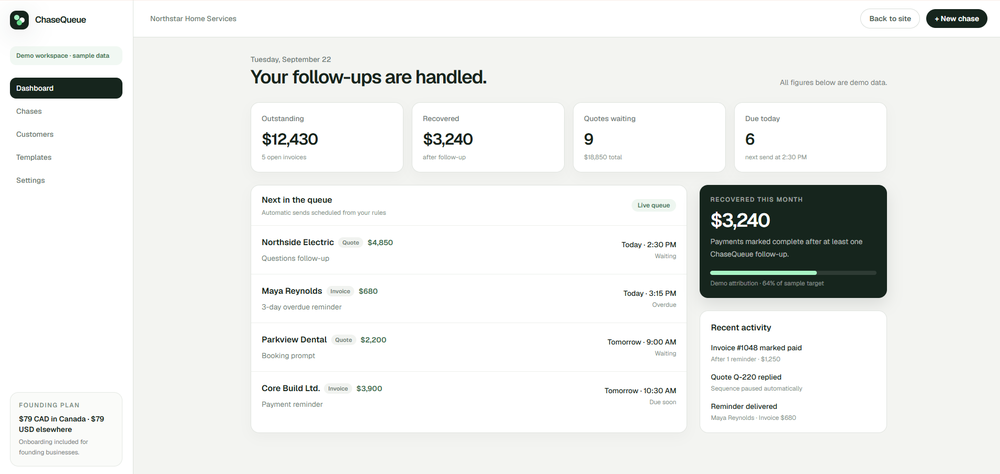Open Quote Q-220 replied activity
1000x474 pixels.
pyautogui.click(x=756, y=382)
